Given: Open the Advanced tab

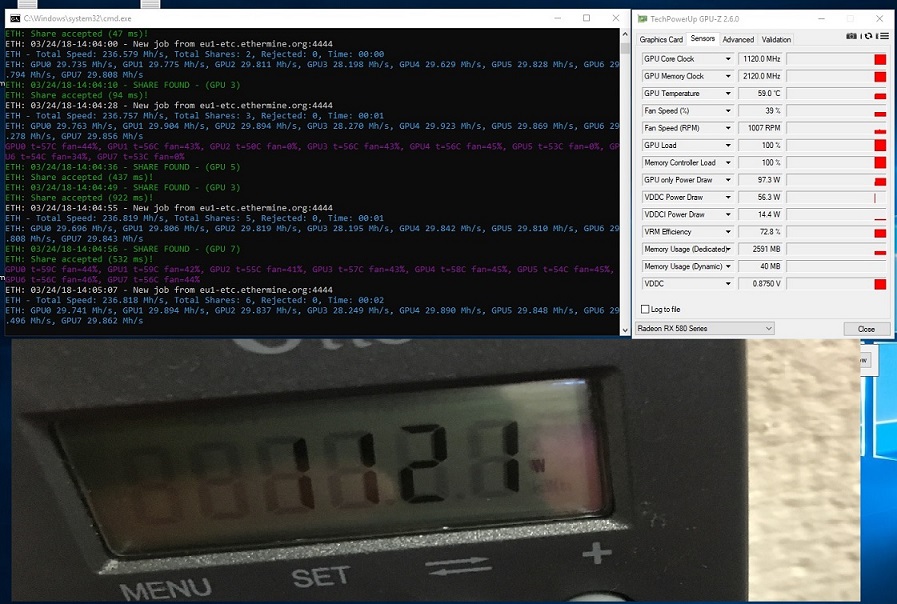Looking at the screenshot, I should (738, 39).
